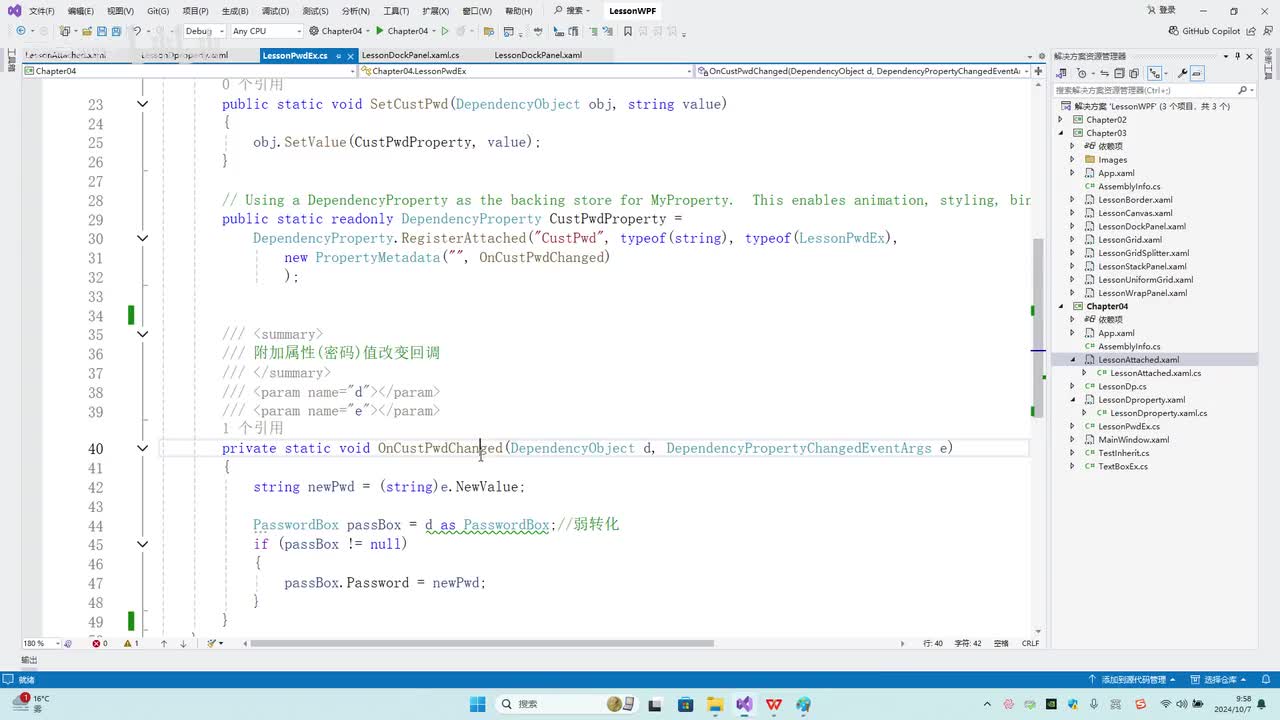Select MainWindow.xaml in Solution Explorer
Image resolution: width=1280 pixels, height=720 pixels.
pyautogui.click(x=1133, y=440)
